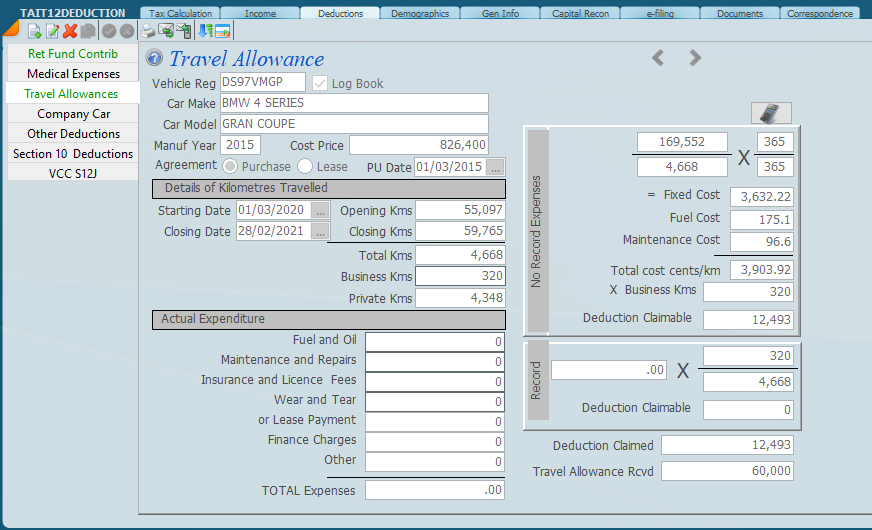872x530 pixels.
Task: Click the blue help question mark icon
Action: (x=154, y=58)
